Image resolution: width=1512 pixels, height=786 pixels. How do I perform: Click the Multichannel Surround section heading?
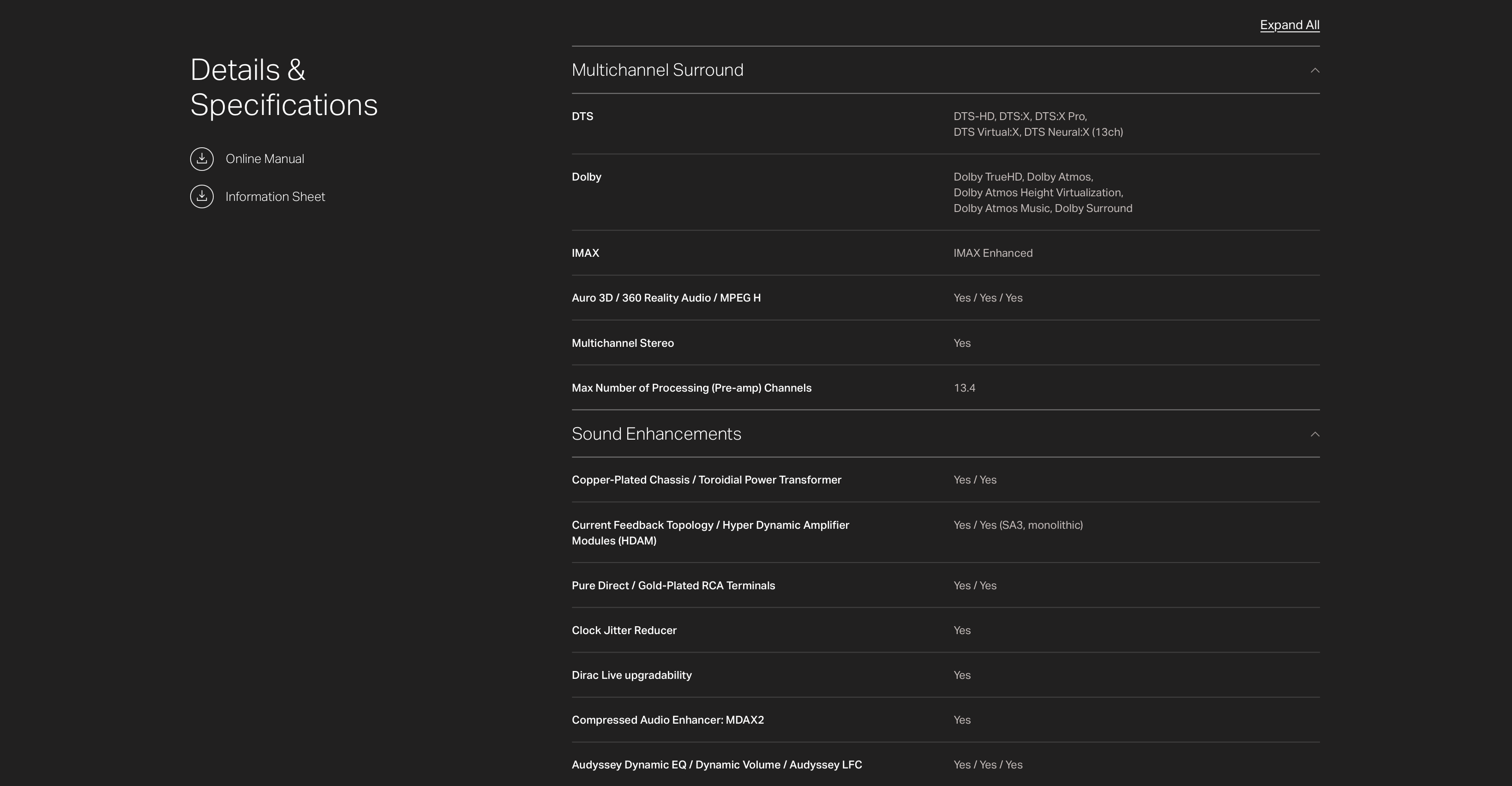pyautogui.click(x=657, y=70)
